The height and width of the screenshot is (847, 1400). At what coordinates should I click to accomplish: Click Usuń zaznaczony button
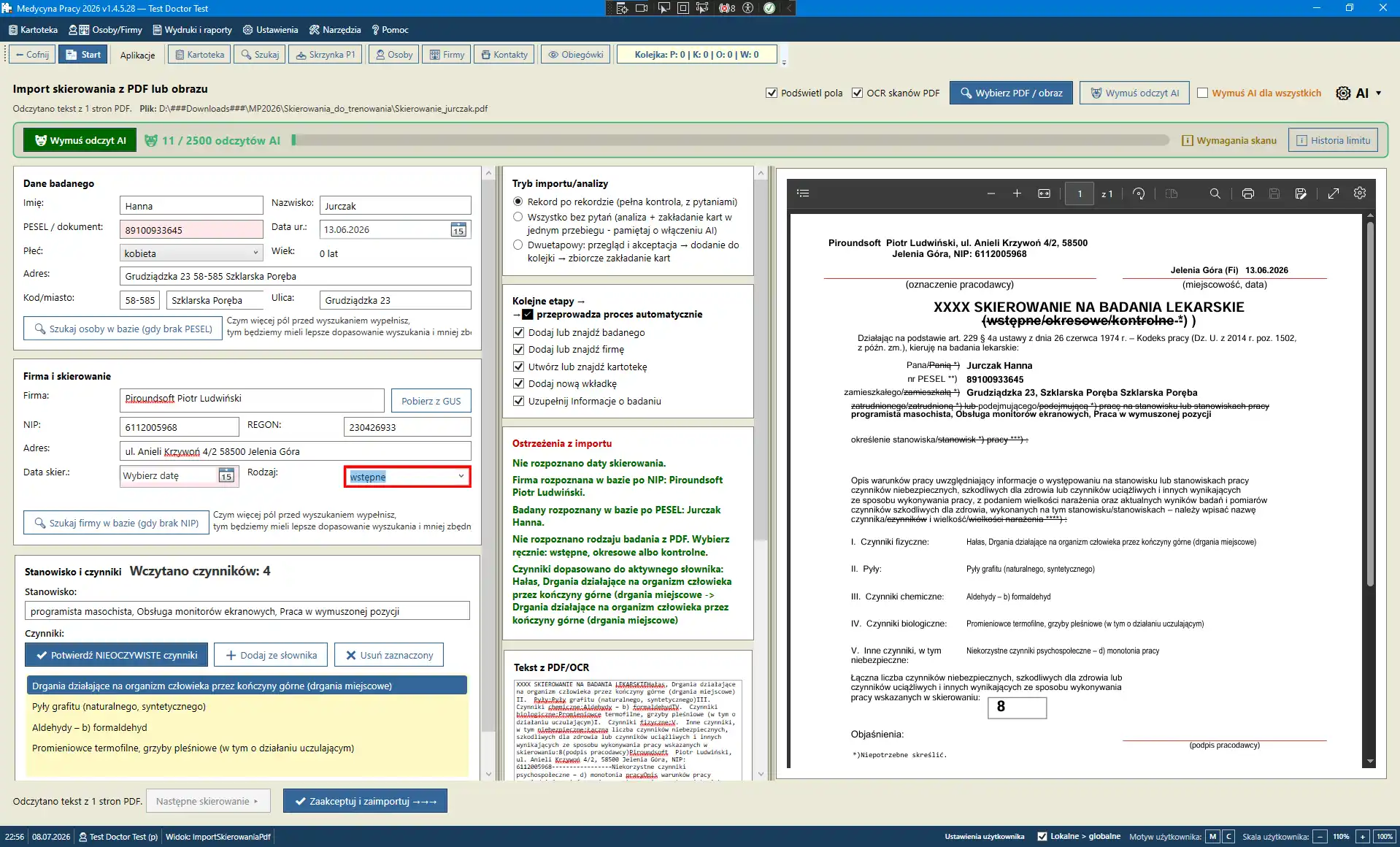pos(389,655)
